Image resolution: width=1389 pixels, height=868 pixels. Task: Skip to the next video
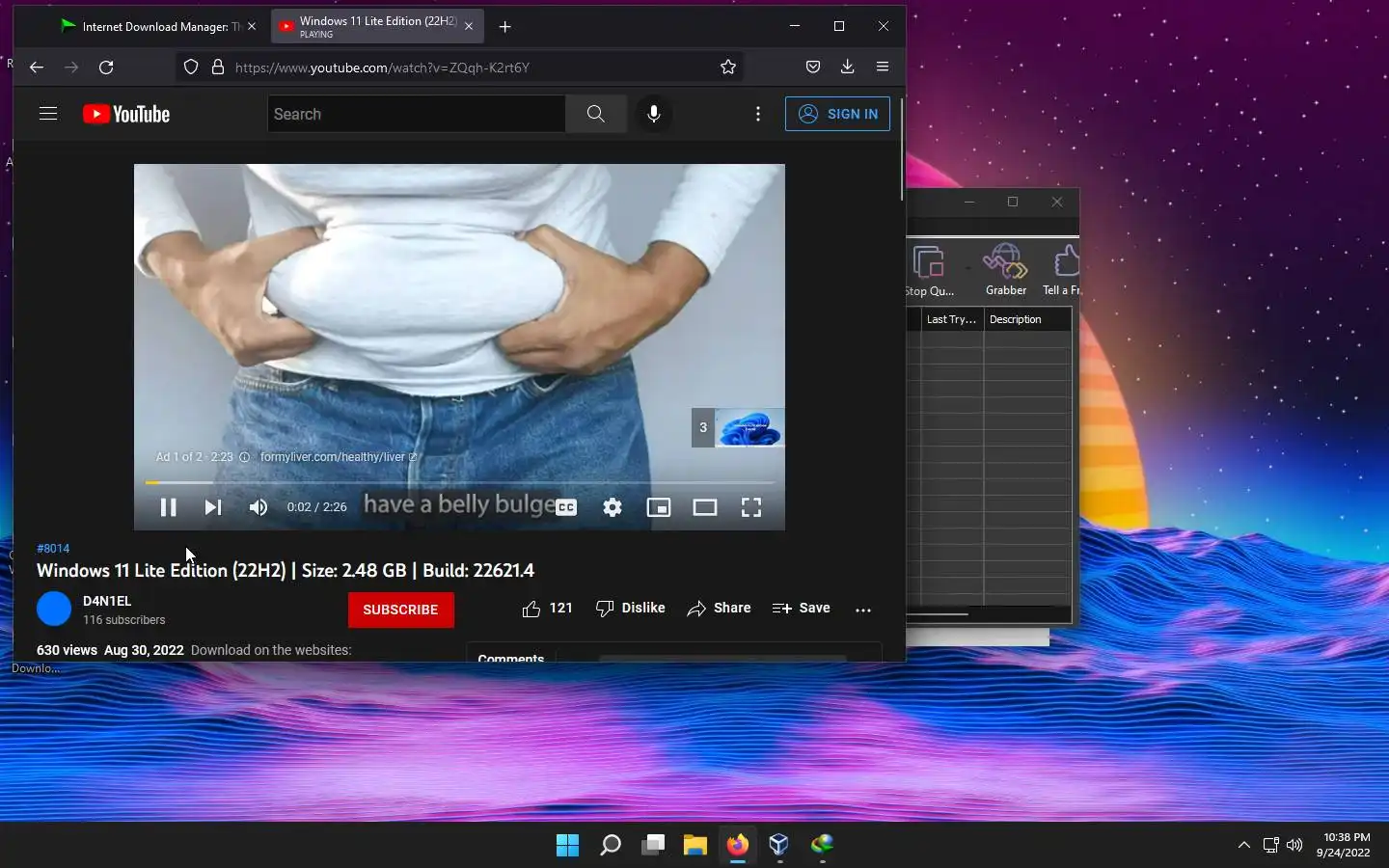213,507
